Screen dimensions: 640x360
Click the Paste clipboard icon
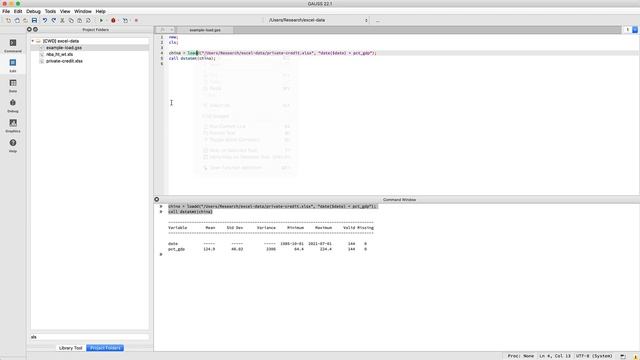coord(79,20)
